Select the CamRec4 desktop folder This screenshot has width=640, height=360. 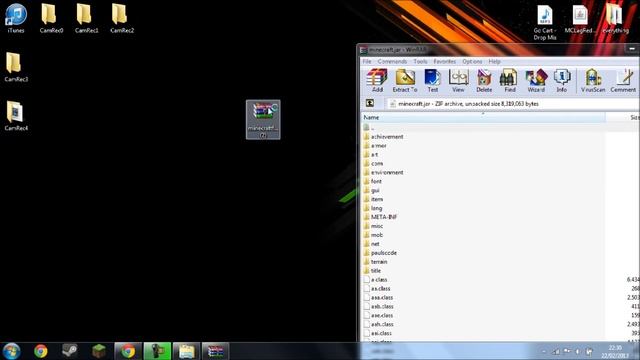[16, 116]
